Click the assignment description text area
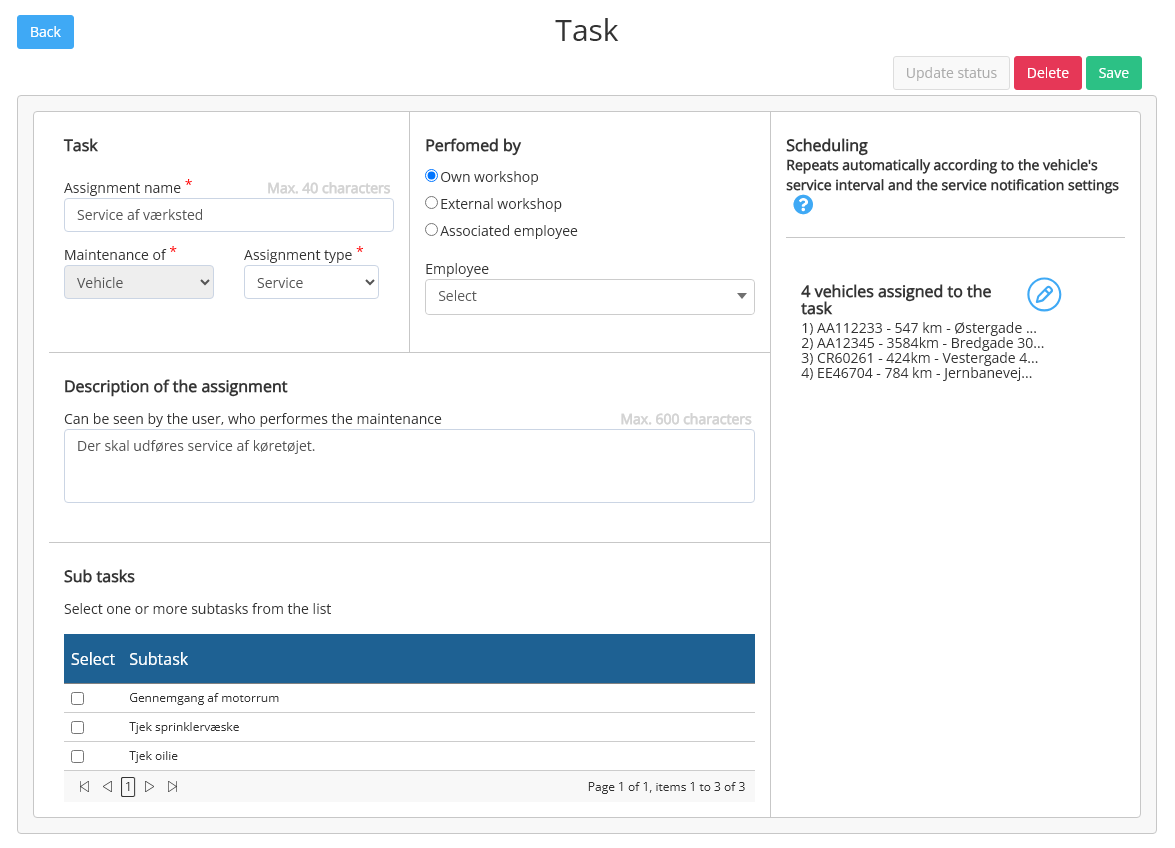This screenshot has height=848, width=1175. coord(409,466)
